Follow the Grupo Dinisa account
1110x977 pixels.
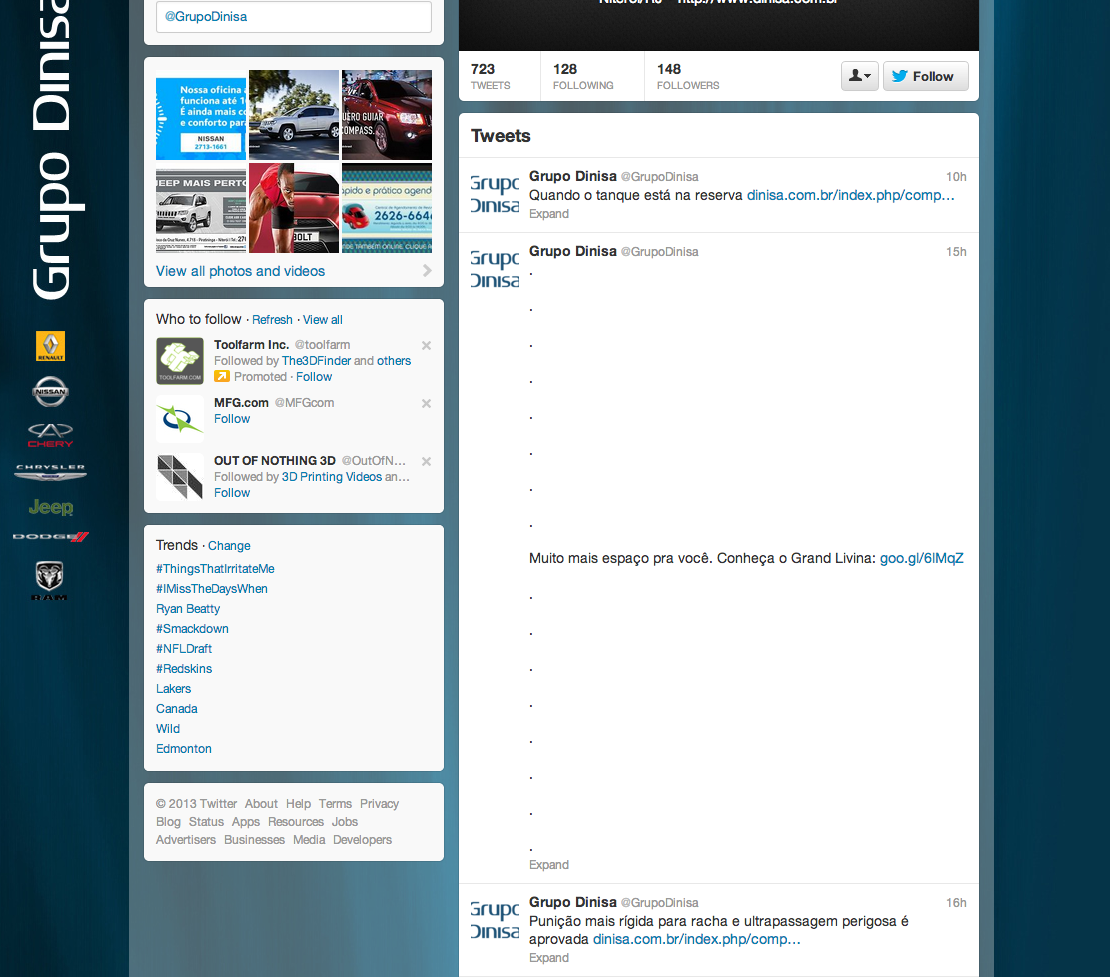click(925, 76)
